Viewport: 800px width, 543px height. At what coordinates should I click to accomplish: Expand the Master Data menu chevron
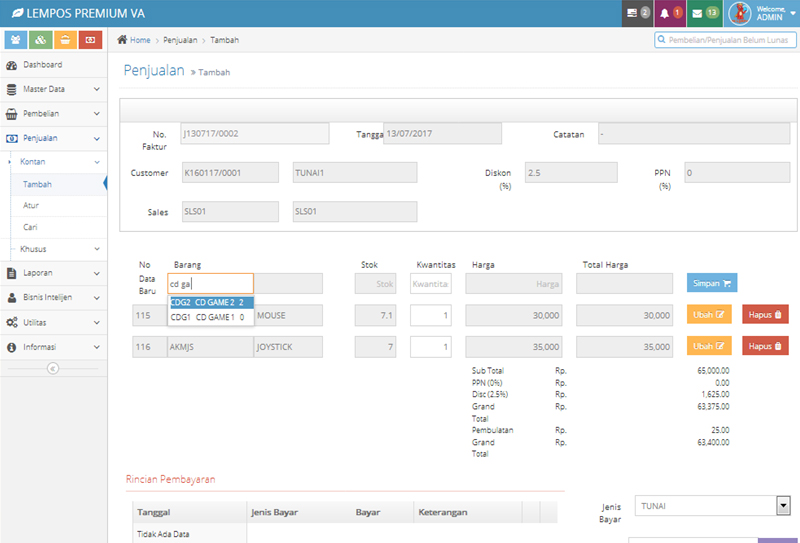tap(97, 89)
